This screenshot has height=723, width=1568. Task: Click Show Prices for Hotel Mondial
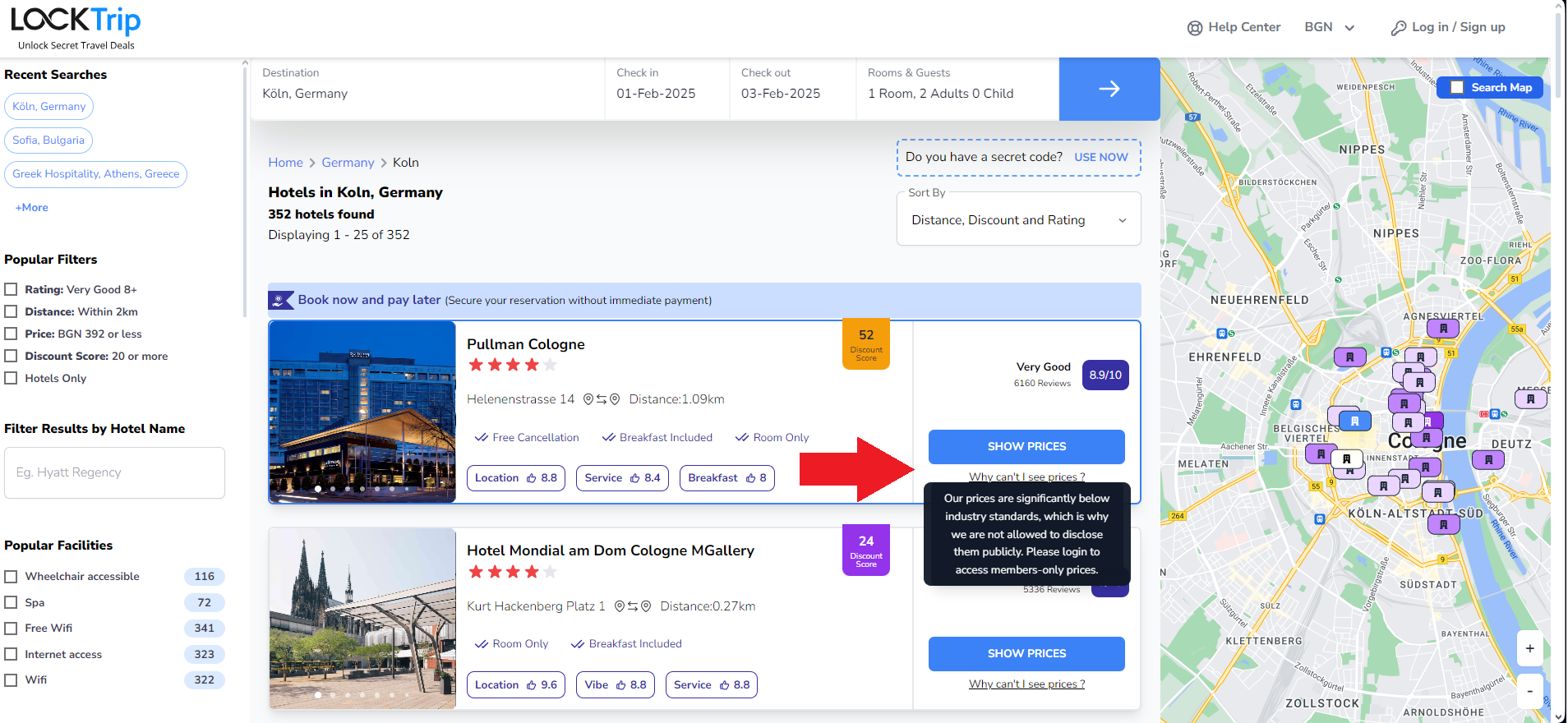[1026, 653]
